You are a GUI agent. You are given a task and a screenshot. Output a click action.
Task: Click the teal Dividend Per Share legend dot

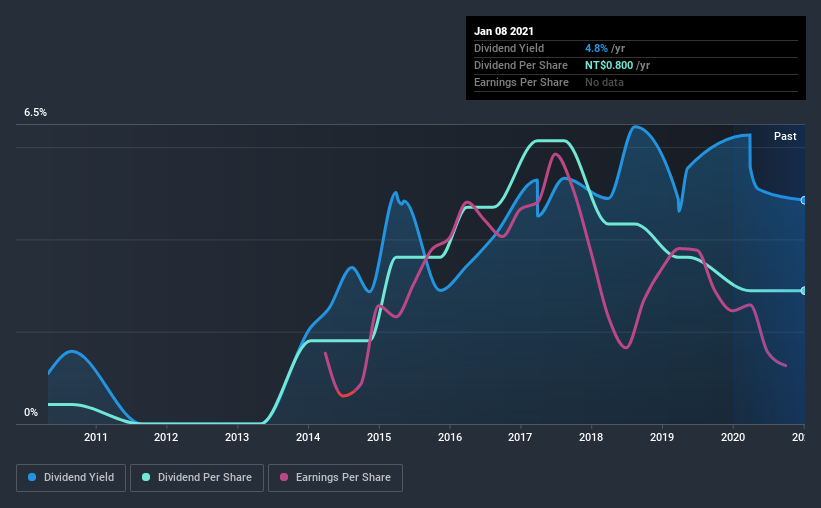click(x=146, y=477)
